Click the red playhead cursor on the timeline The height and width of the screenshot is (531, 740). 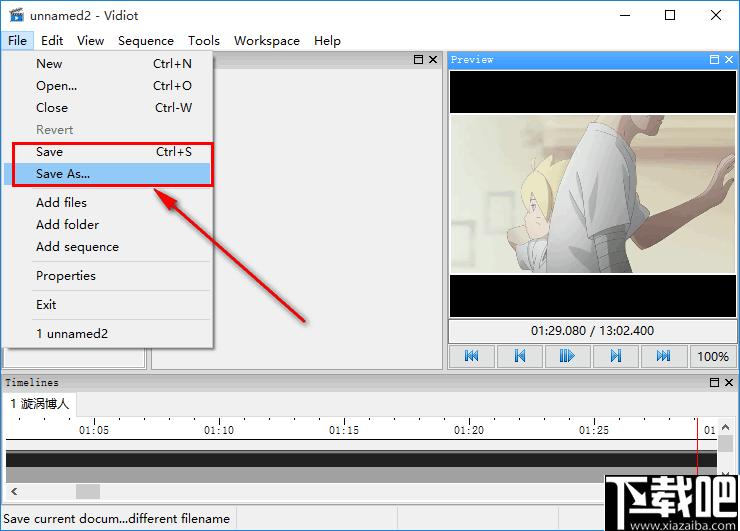[x=697, y=446]
